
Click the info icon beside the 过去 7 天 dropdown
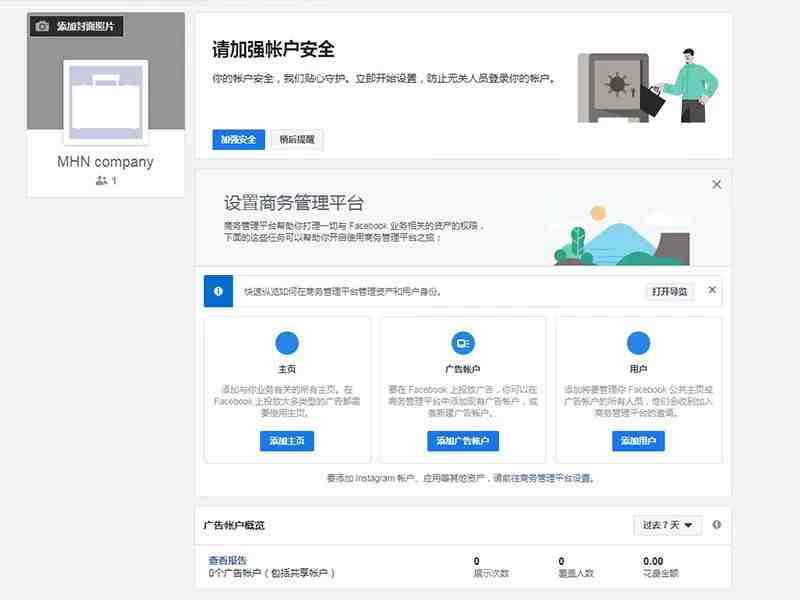[716, 524]
